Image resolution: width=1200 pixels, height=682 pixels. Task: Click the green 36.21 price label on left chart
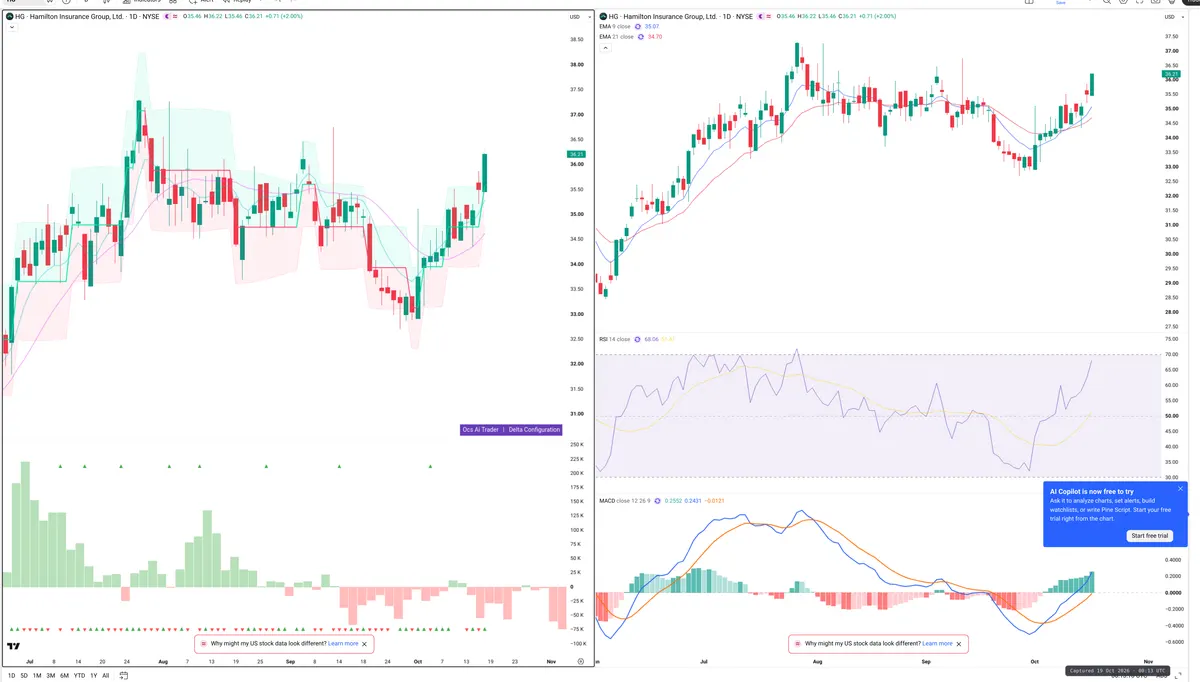click(x=575, y=154)
